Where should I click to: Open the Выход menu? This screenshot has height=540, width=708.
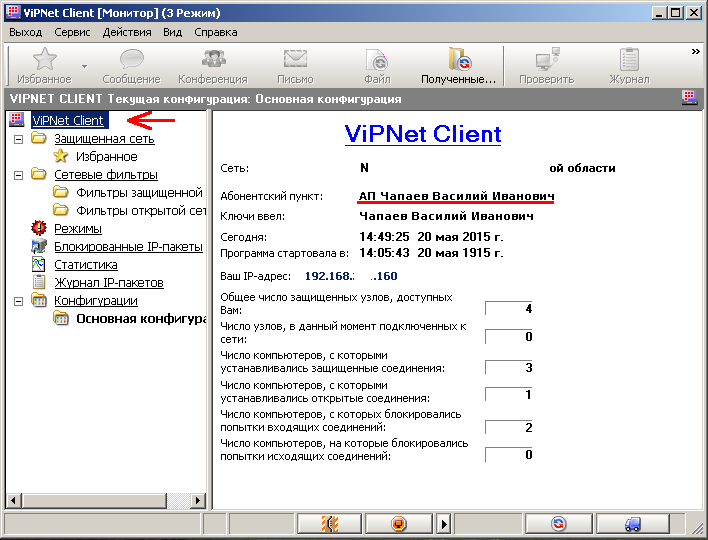26,33
